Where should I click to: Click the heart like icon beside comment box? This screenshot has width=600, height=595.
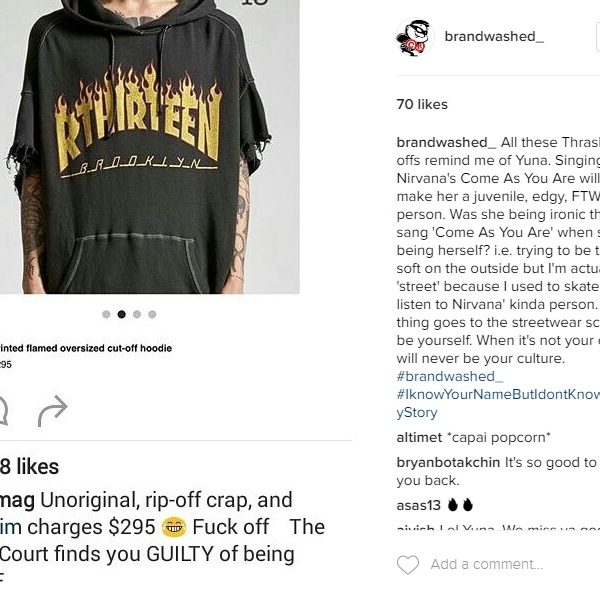408,564
